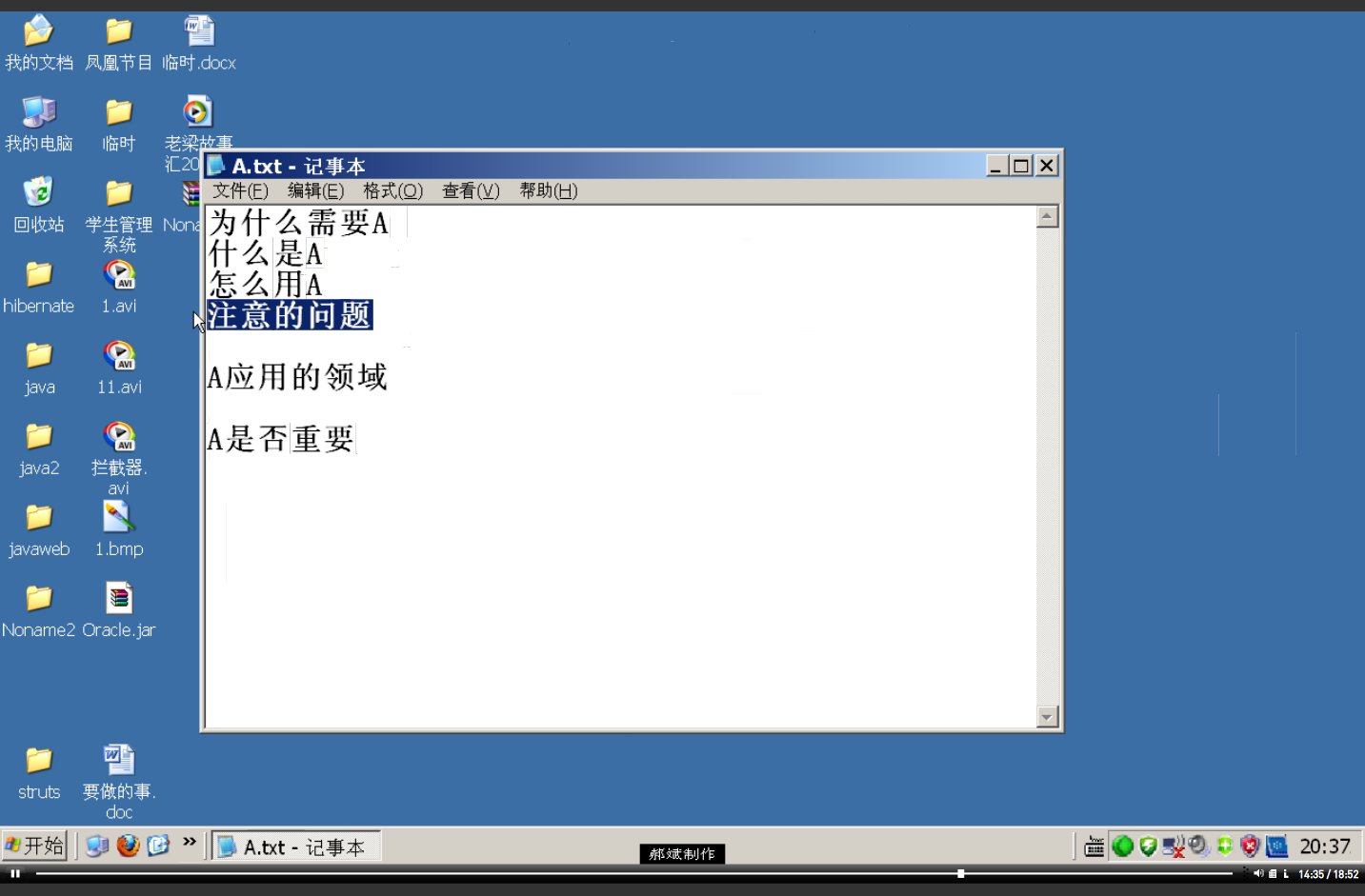Image resolution: width=1365 pixels, height=896 pixels.
Task: Click the A.txt - 记事本 taskbar button
Action: [296, 846]
